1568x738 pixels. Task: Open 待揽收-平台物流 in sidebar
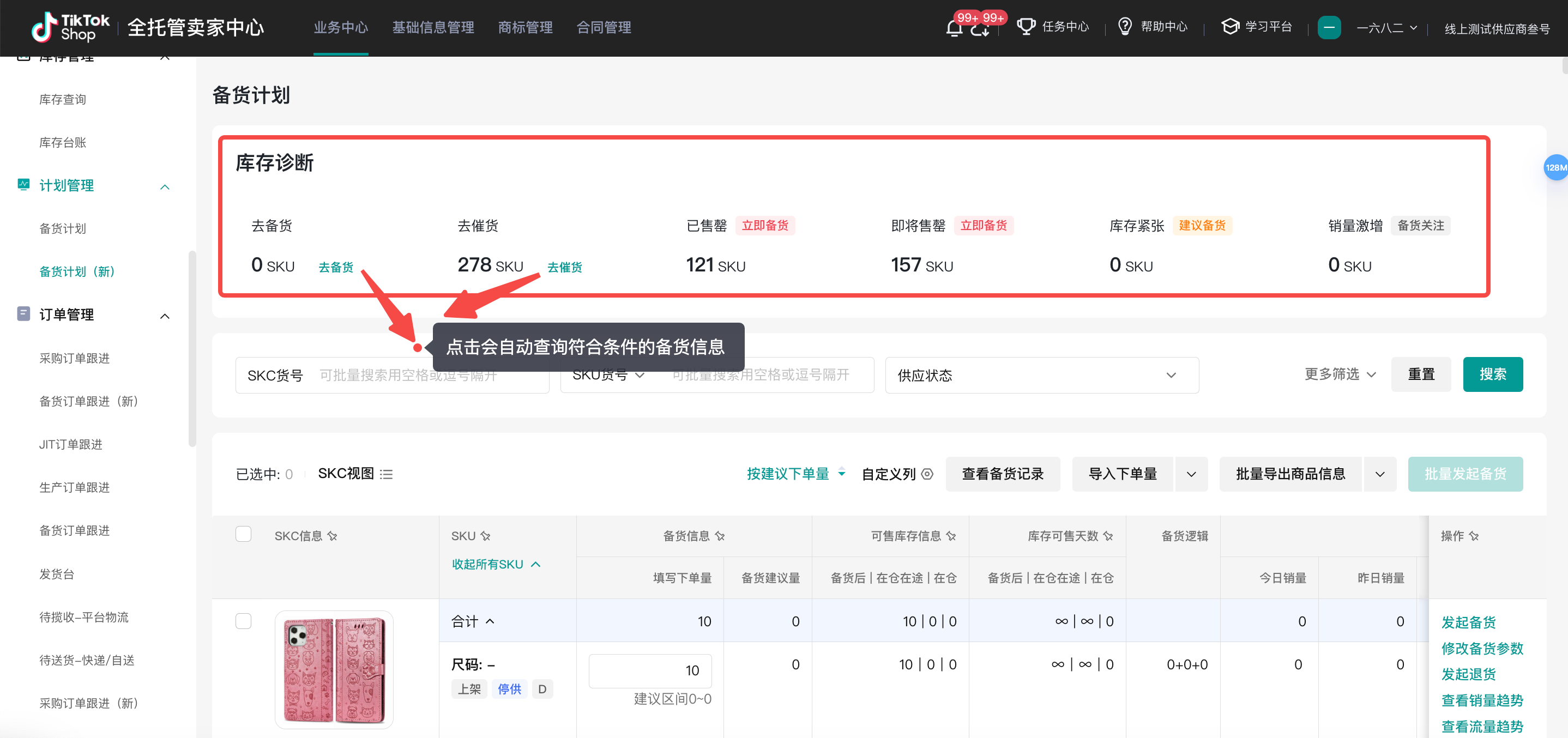pos(84,617)
